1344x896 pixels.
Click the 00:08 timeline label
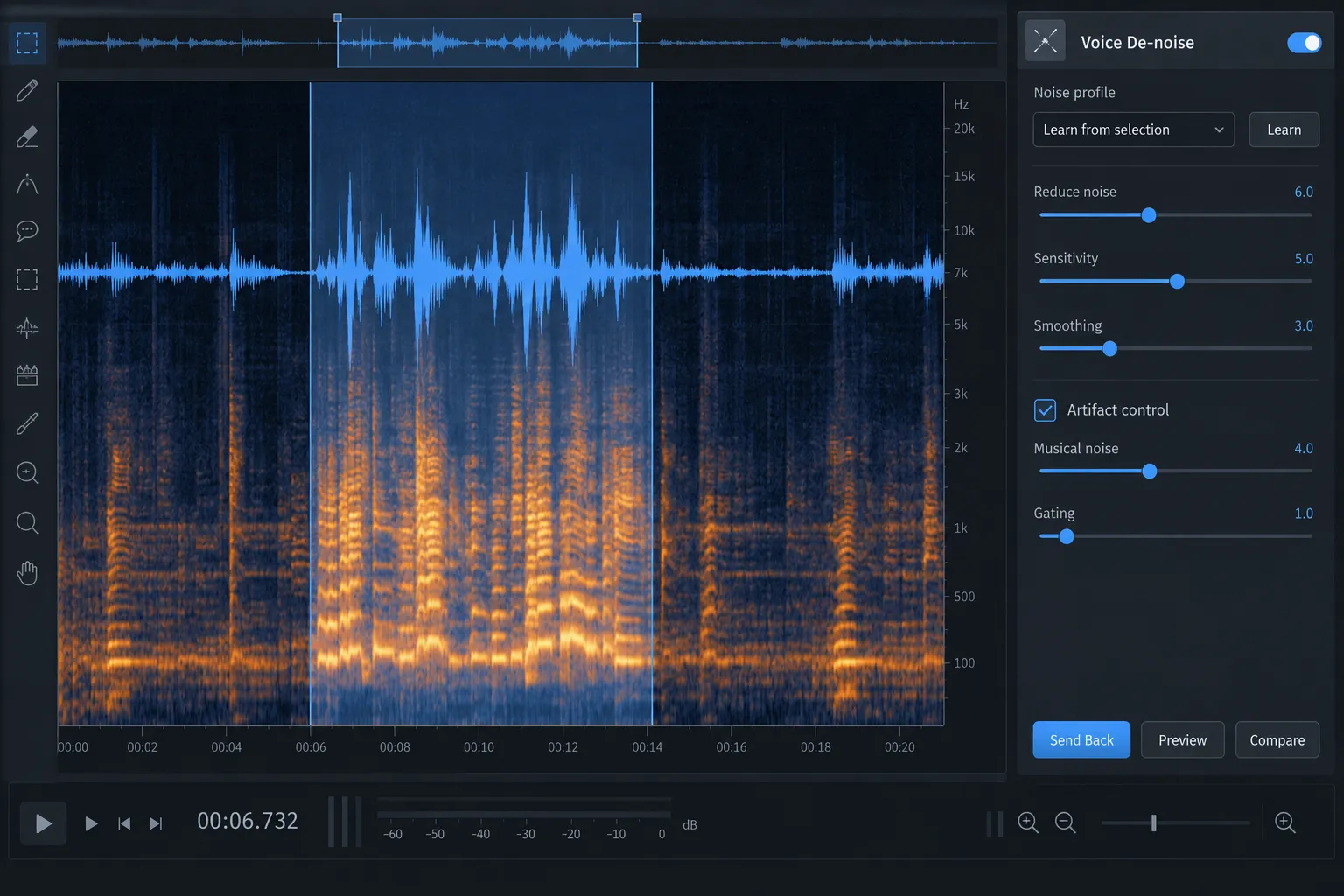tap(395, 747)
